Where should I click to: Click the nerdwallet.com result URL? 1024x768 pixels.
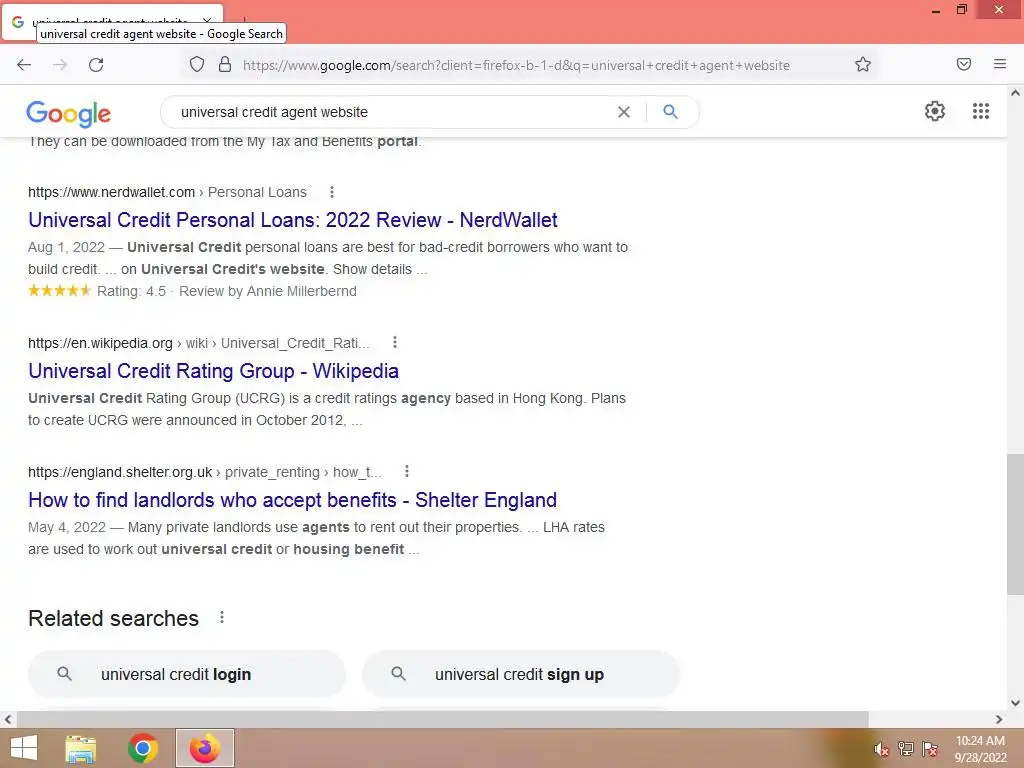coord(112,192)
